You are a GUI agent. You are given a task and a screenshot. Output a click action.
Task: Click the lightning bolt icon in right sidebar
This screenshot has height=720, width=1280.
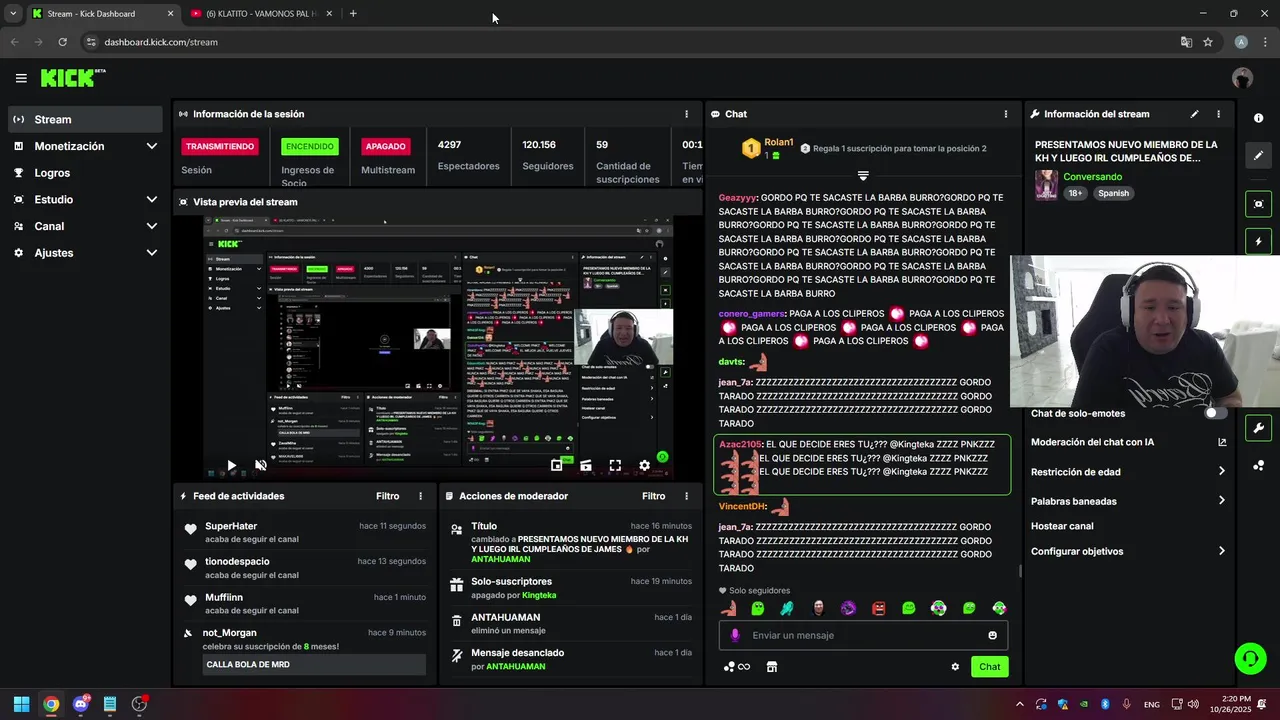(x=1258, y=241)
